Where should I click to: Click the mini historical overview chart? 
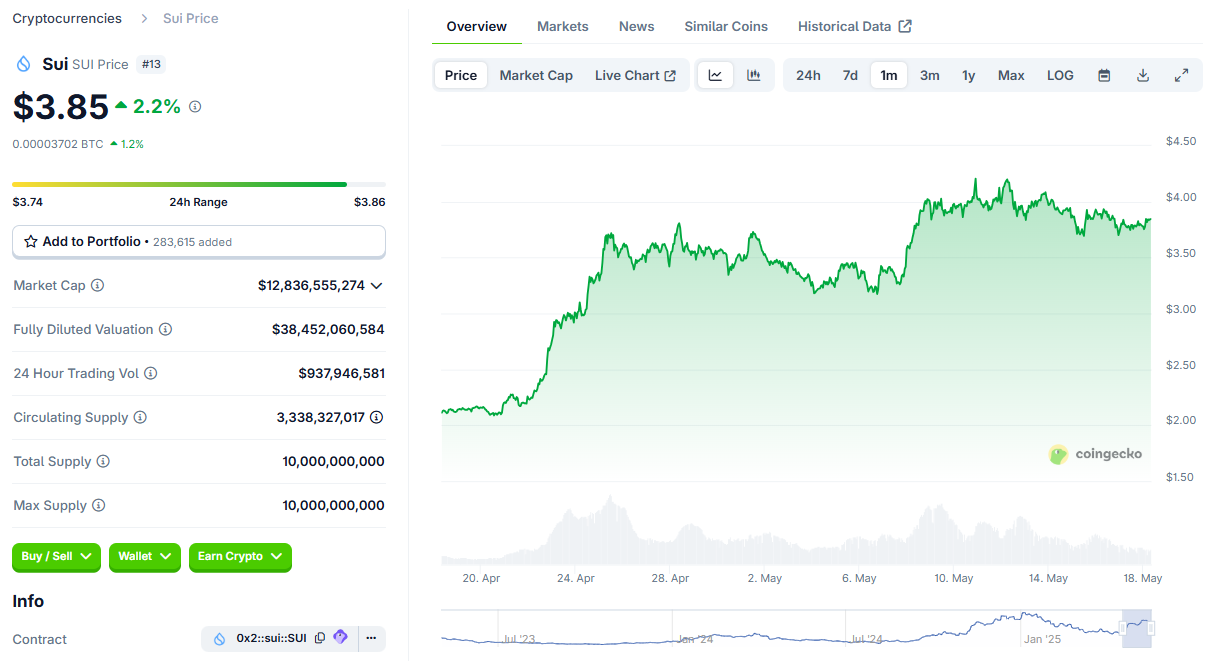click(797, 628)
